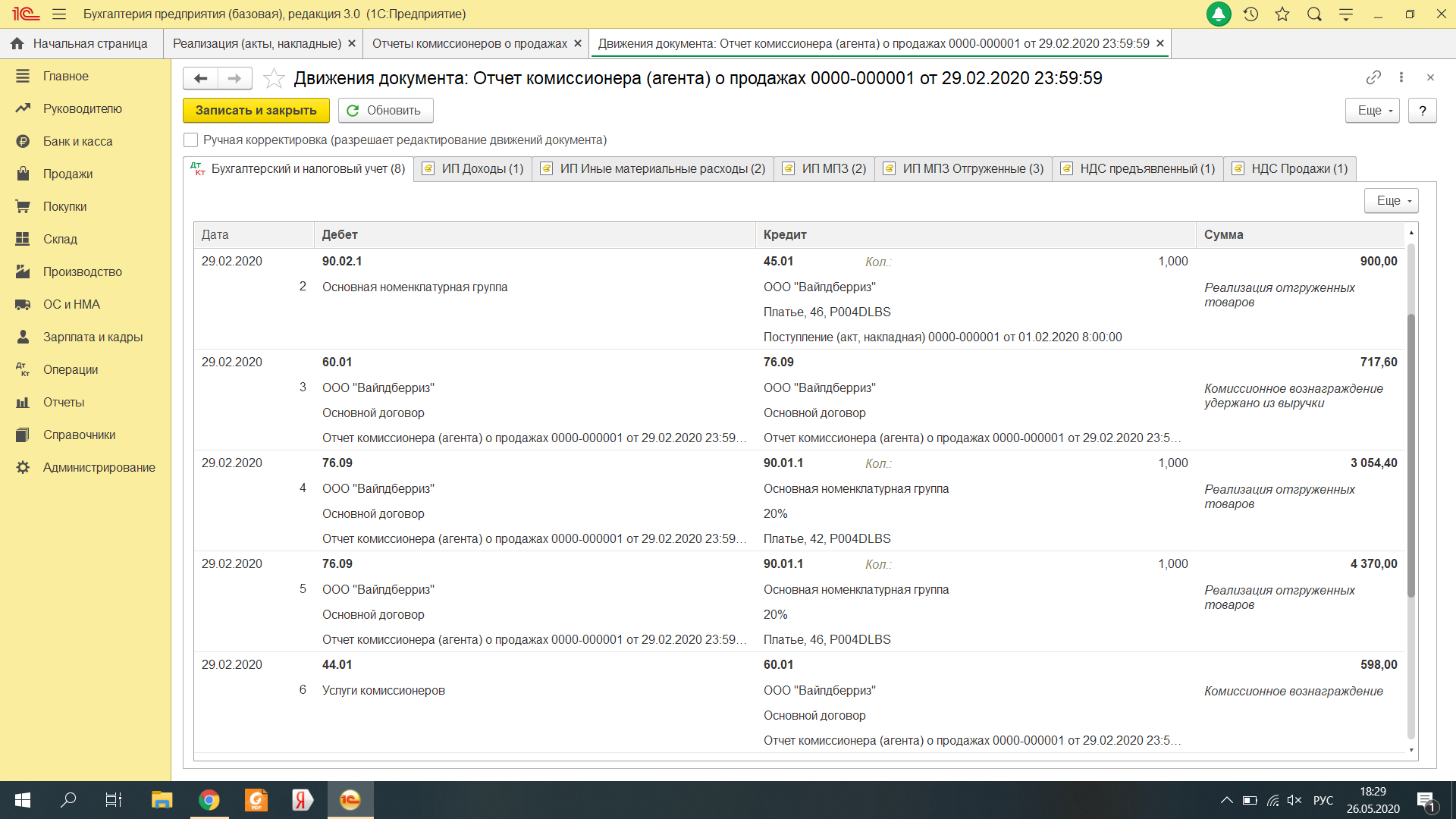Click the Обновить button
Image resolution: width=1456 pixels, height=819 pixels.
[385, 111]
